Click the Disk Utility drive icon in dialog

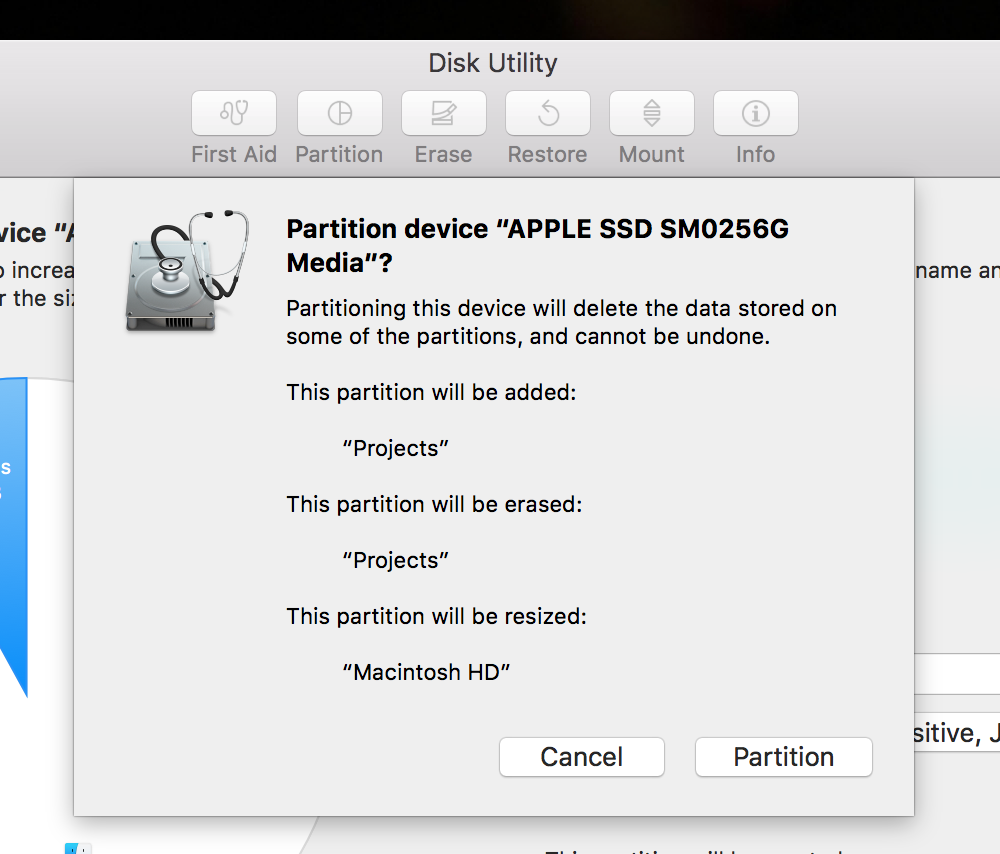(x=187, y=271)
